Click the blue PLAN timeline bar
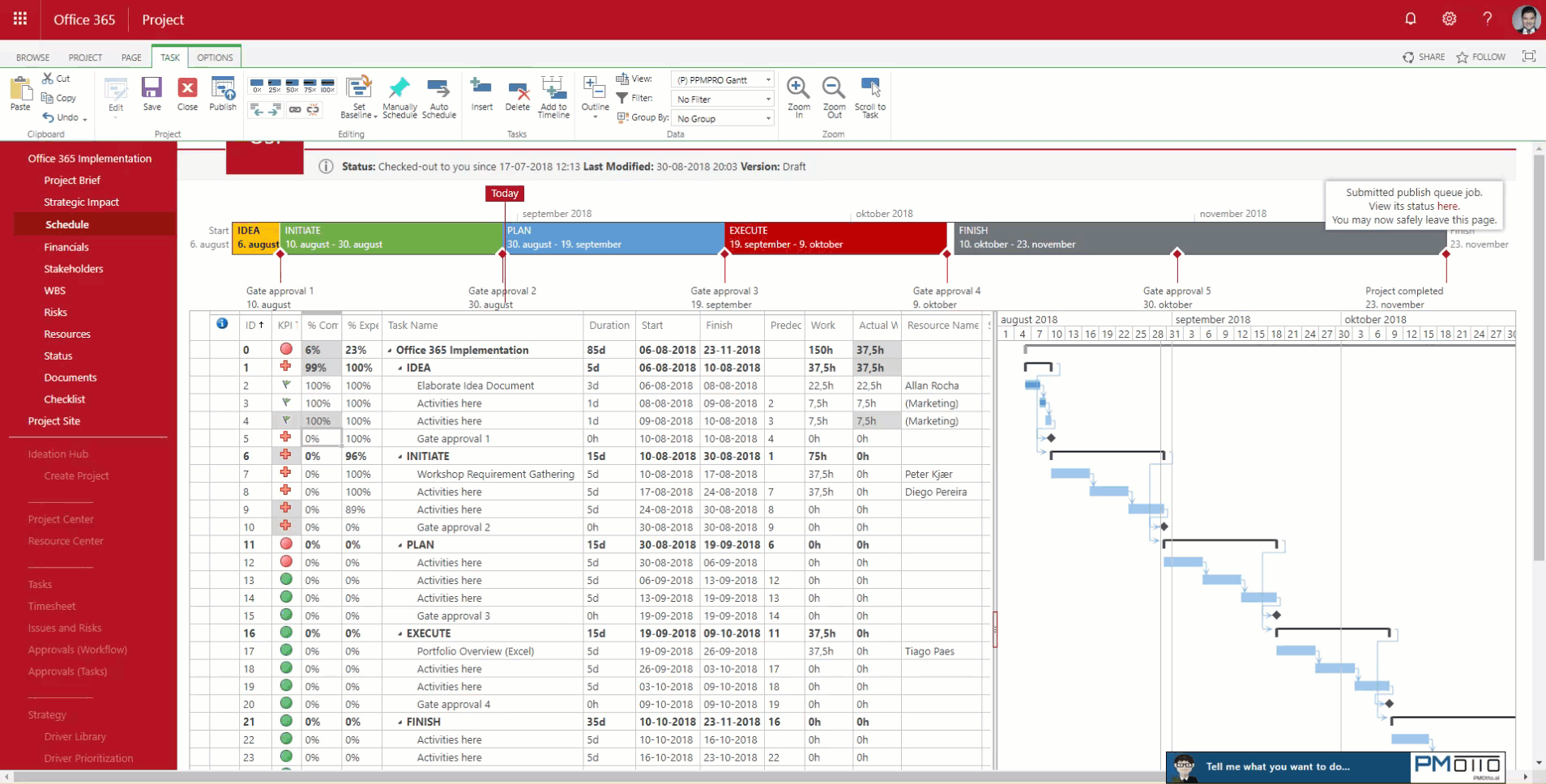 pos(613,238)
